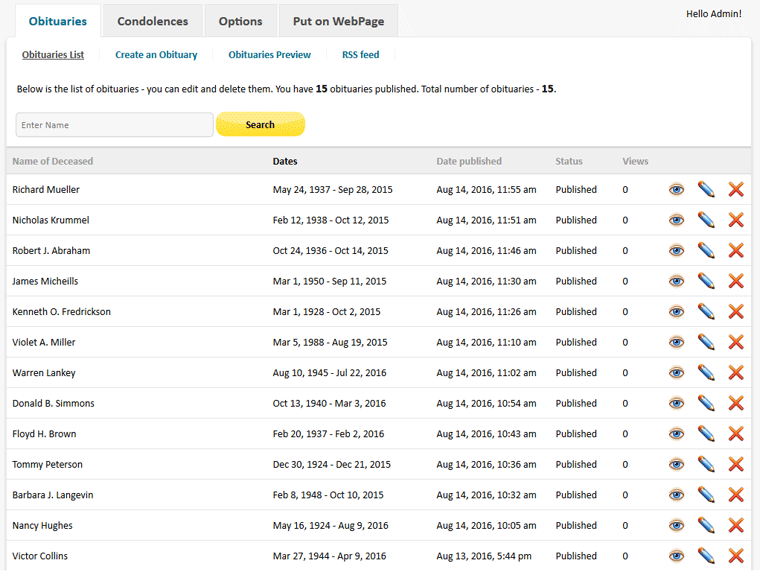Go to Put on WebPage tab

[338, 21]
